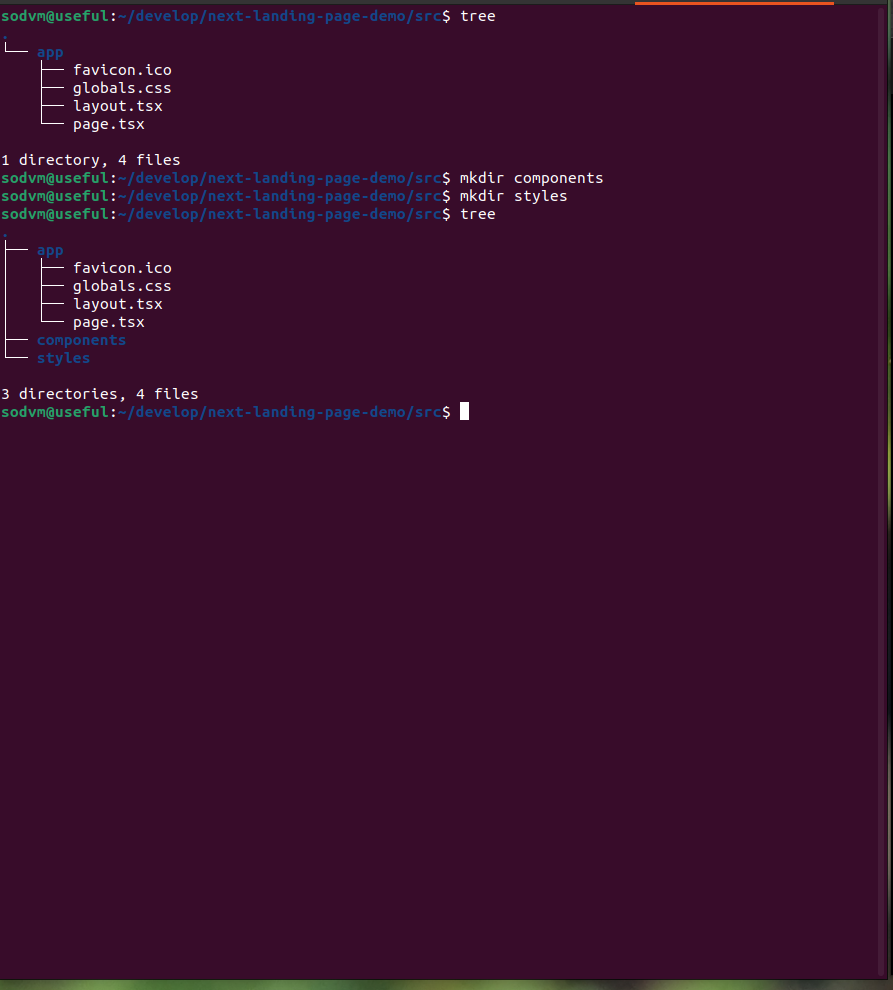Select globals.css in the first tree listing
This screenshot has height=990, width=893.
tap(121, 87)
